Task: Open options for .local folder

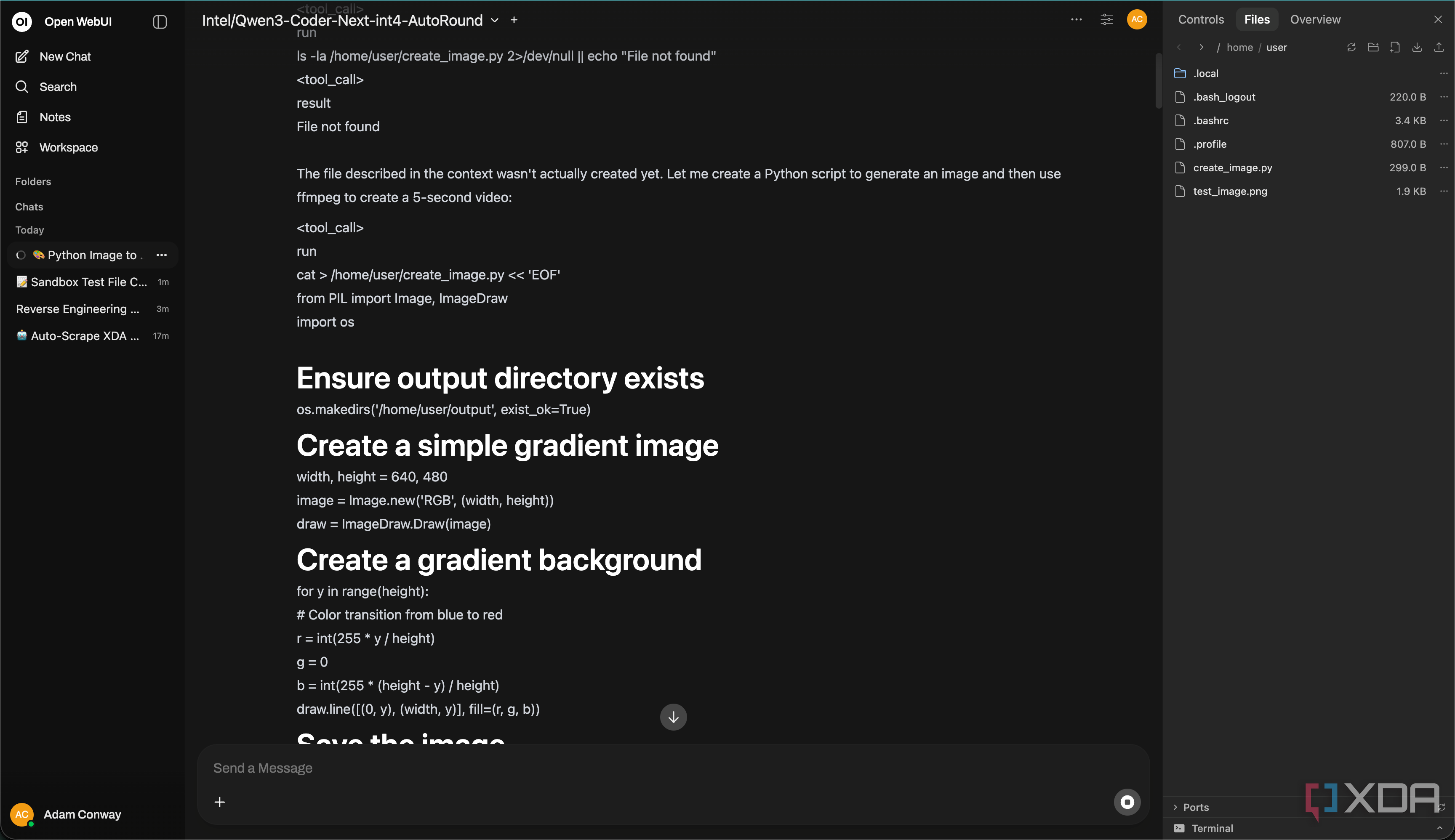Action: point(1444,73)
